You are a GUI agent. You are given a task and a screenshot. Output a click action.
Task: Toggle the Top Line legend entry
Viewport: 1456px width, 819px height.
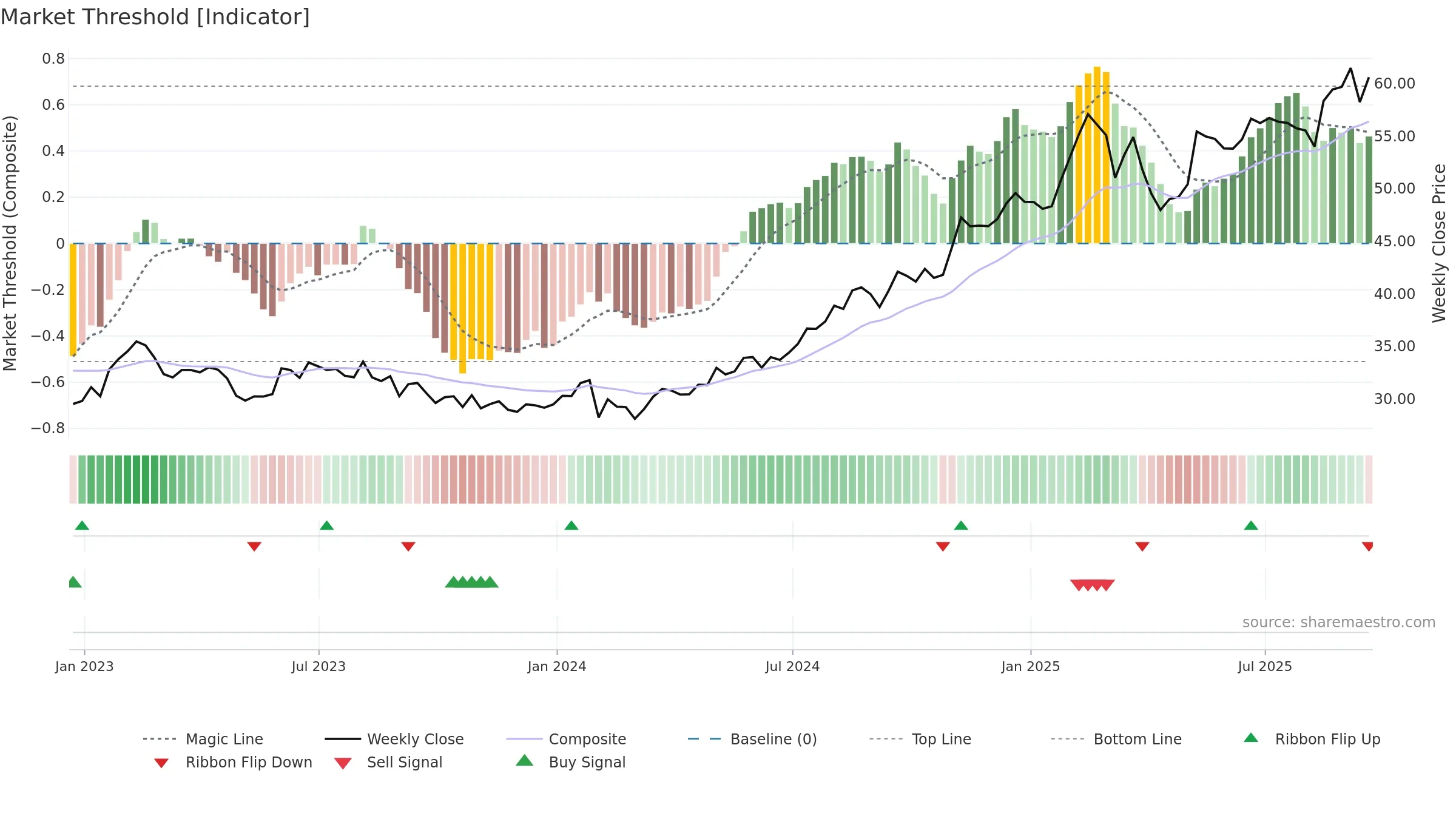[920, 739]
